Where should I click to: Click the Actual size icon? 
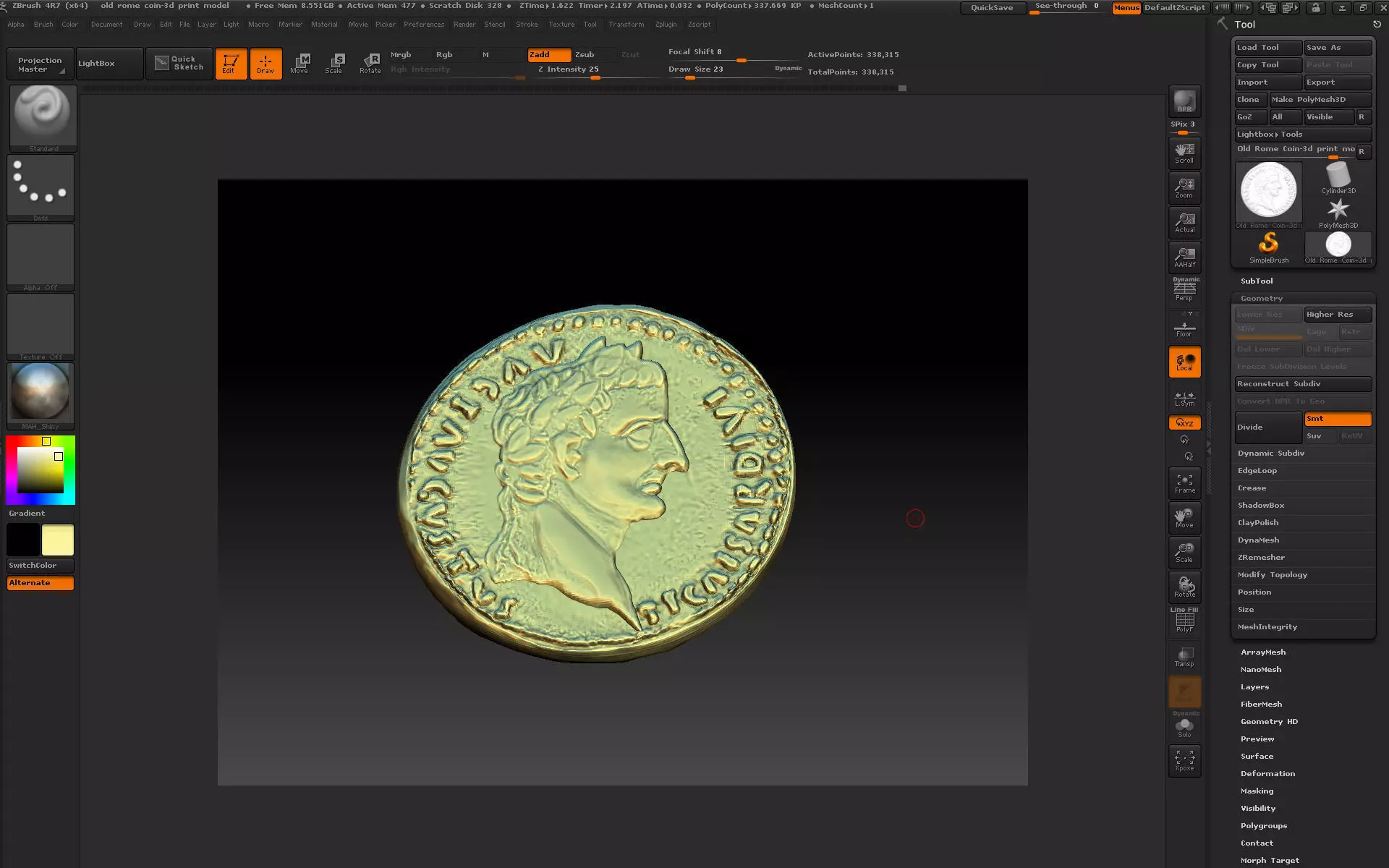click(x=1184, y=223)
